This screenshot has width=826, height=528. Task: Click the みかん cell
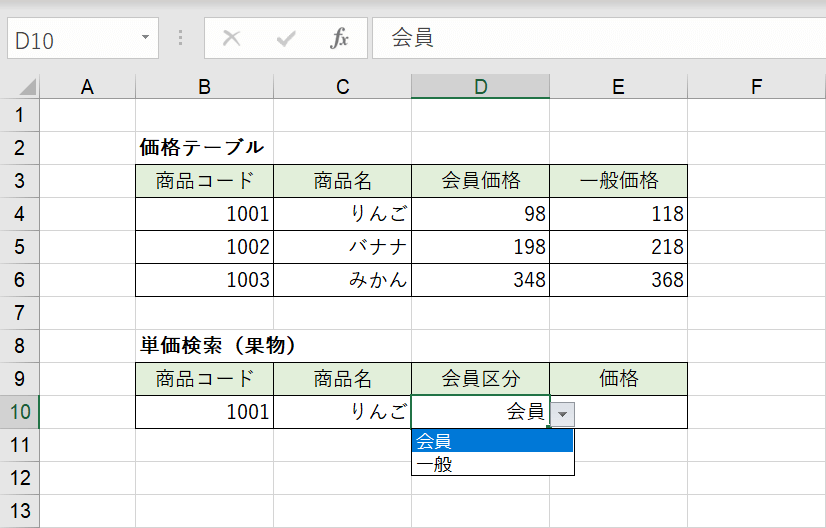(342, 280)
